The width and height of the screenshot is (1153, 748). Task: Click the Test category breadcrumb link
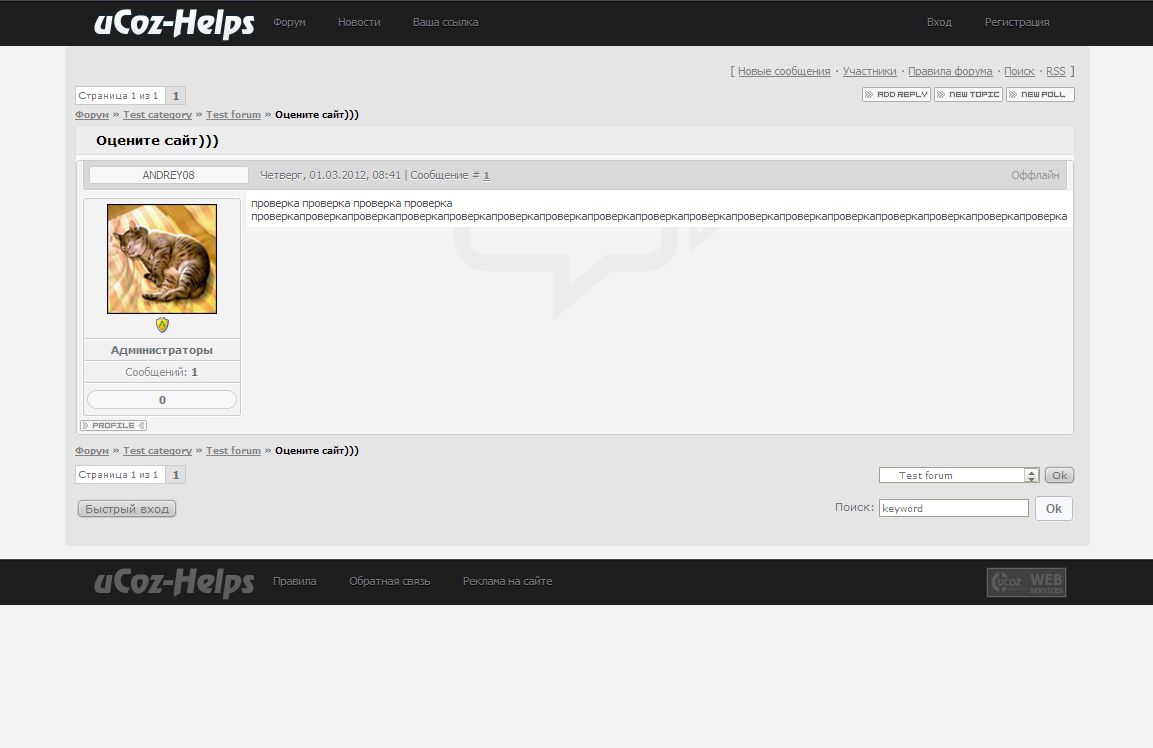[x=157, y=115]
